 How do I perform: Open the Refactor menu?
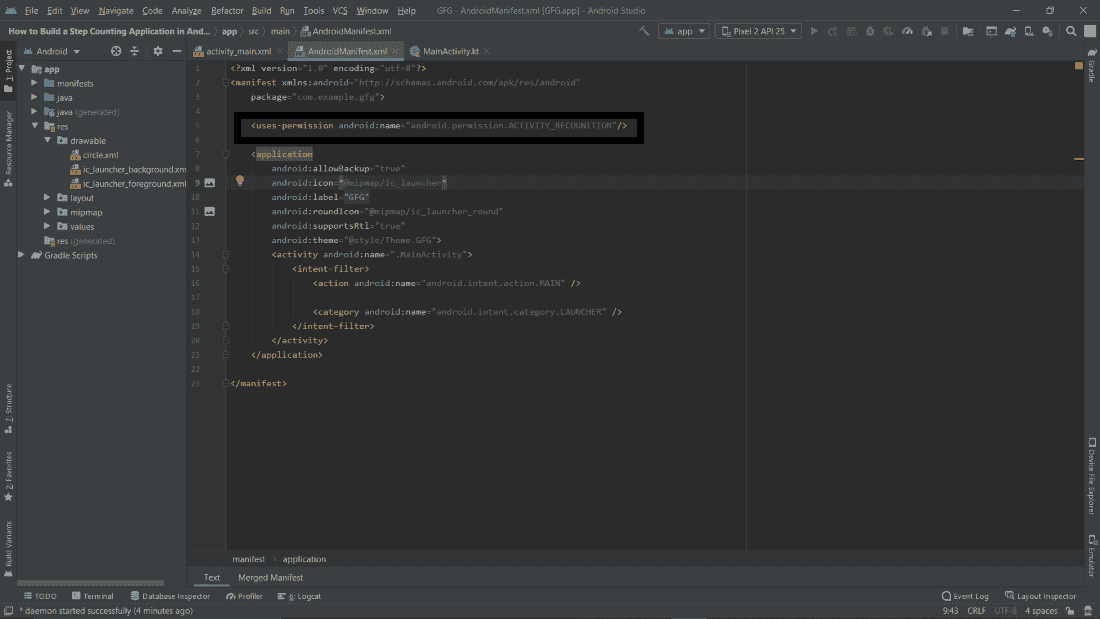pyautogui.click(x=227, y=10)
